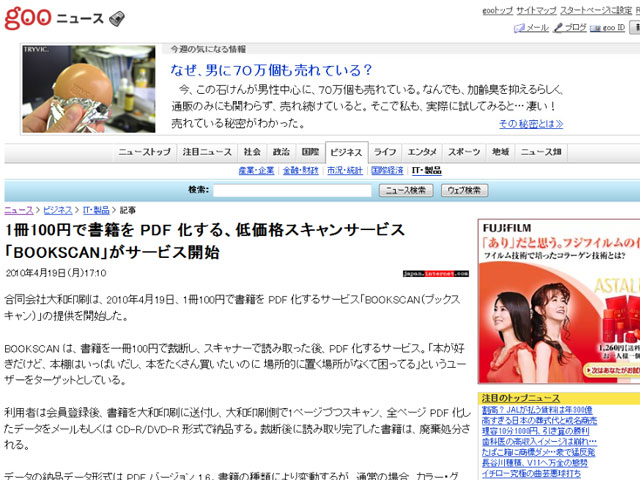Go to ニュース in the breadcrumb
The width and height of the screenshot is (640, 480).
click(19, 210)
